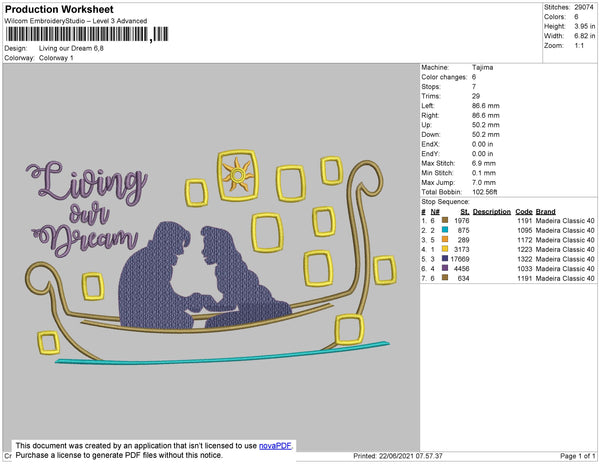Viewport: 600px width, 464px height.
Task: Click the Left value '86.6 mm'
Action: [486, 106]
